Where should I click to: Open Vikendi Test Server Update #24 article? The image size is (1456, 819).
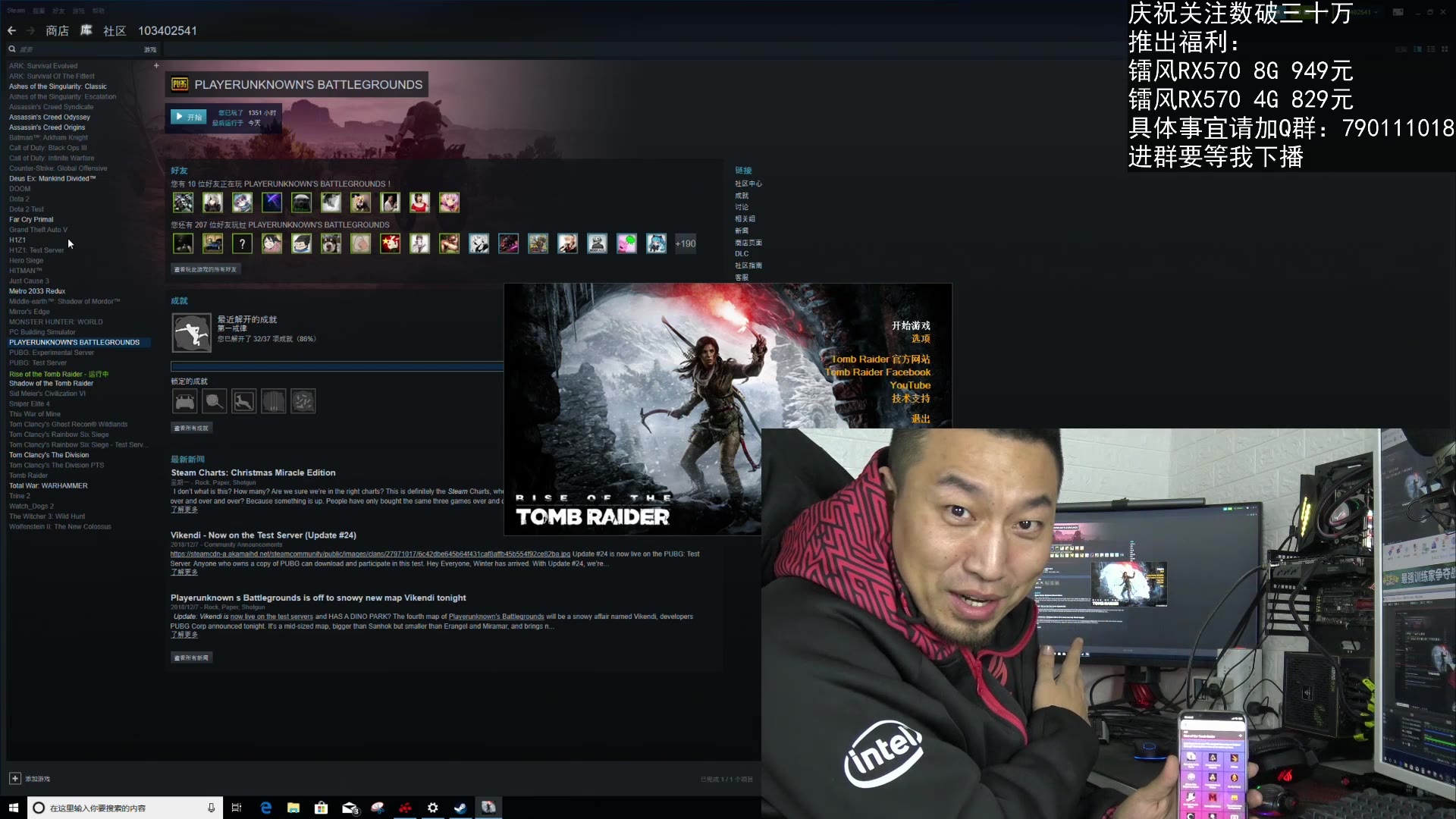click(263, 535)
